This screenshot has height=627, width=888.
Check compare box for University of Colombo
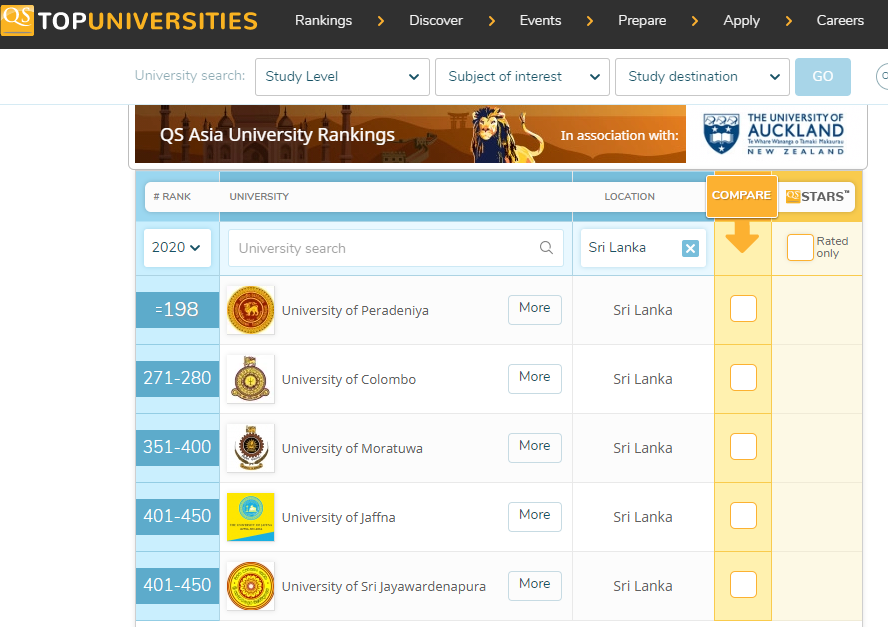tap(744, 378)
